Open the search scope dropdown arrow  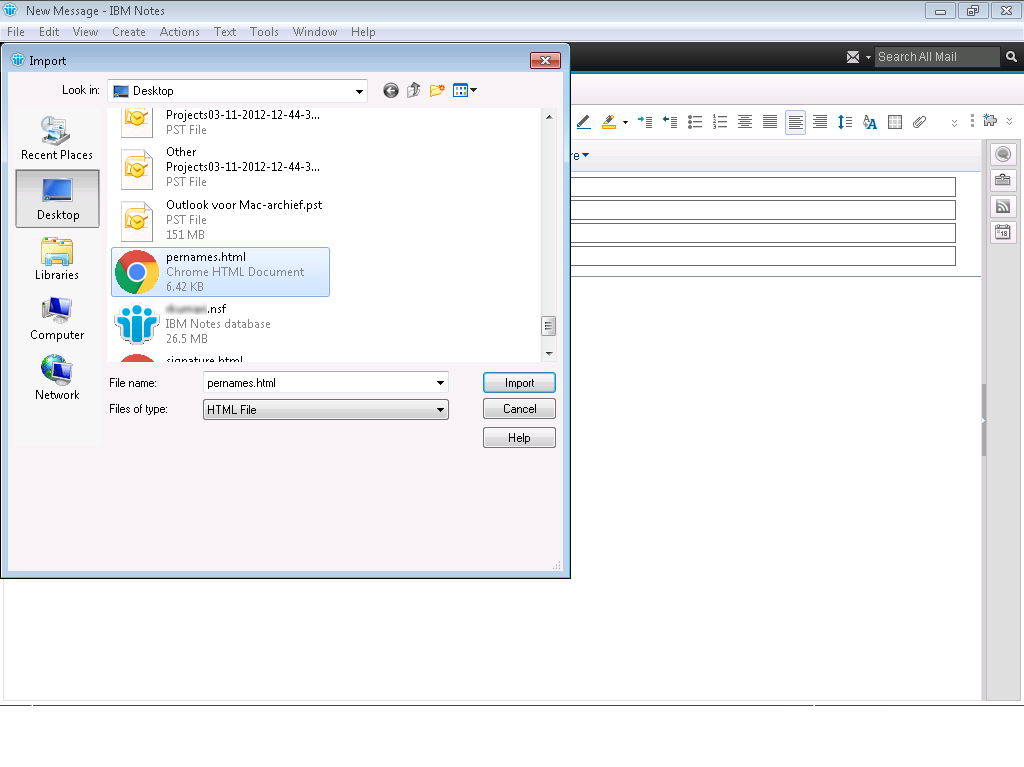click(x=868, y=57)
